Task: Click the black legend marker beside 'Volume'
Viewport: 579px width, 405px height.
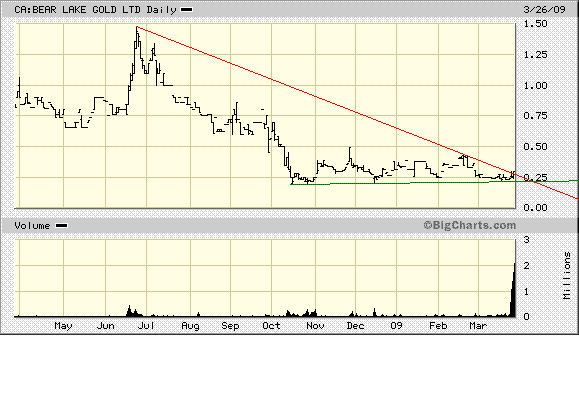Action: 61,226
